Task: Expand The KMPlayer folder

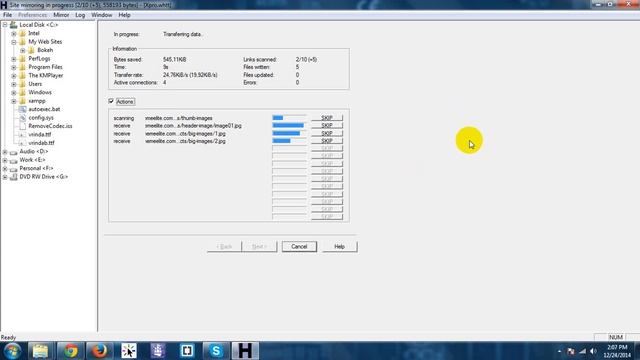Action: point(14,76)
